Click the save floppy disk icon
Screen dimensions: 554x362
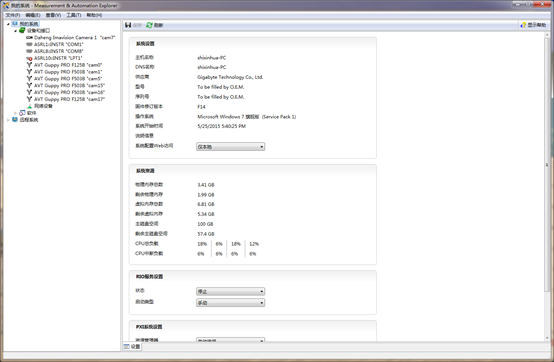click(x=128, y=25)
